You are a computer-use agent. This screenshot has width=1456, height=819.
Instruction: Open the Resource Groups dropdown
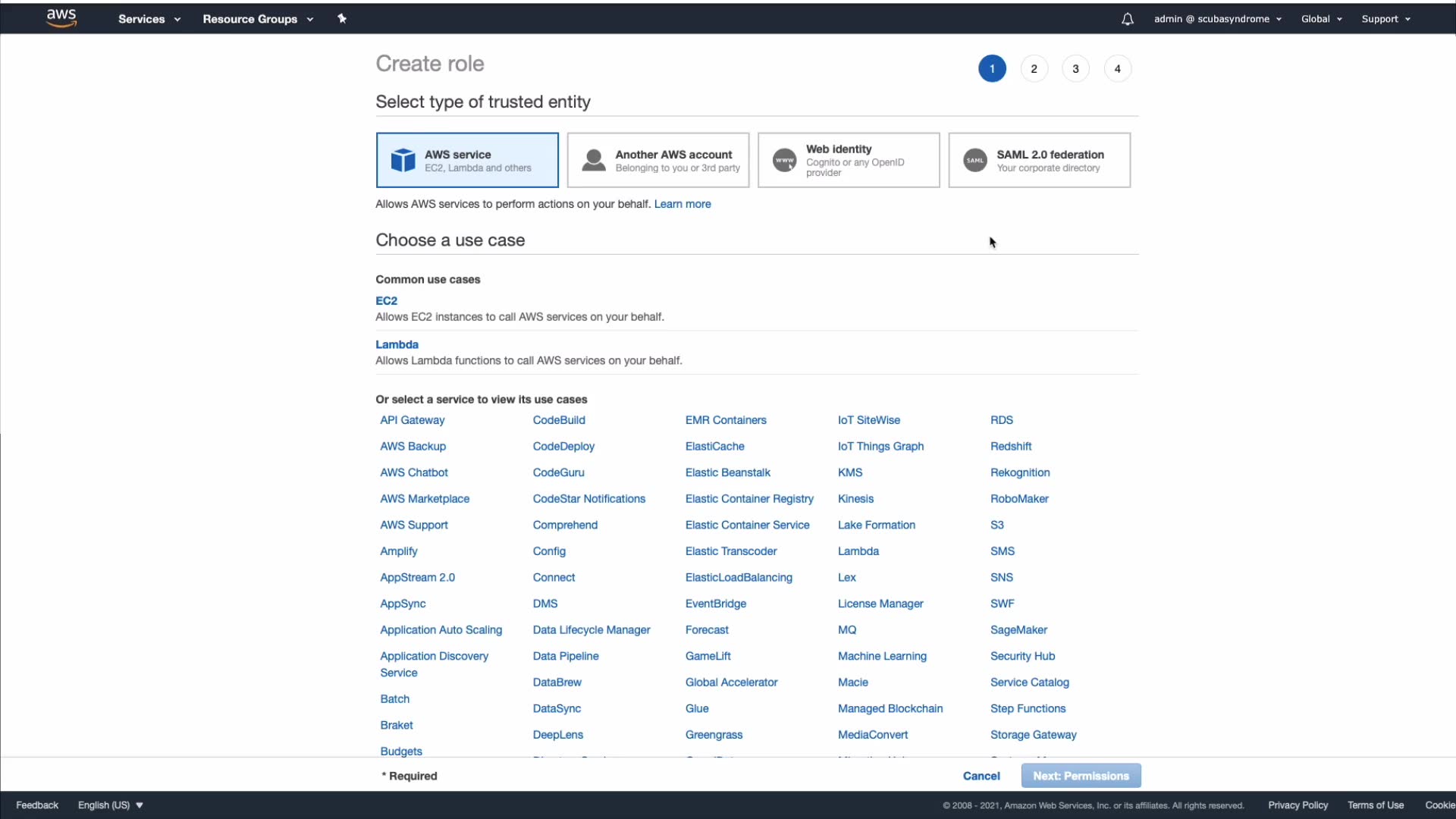pos(258,19)
